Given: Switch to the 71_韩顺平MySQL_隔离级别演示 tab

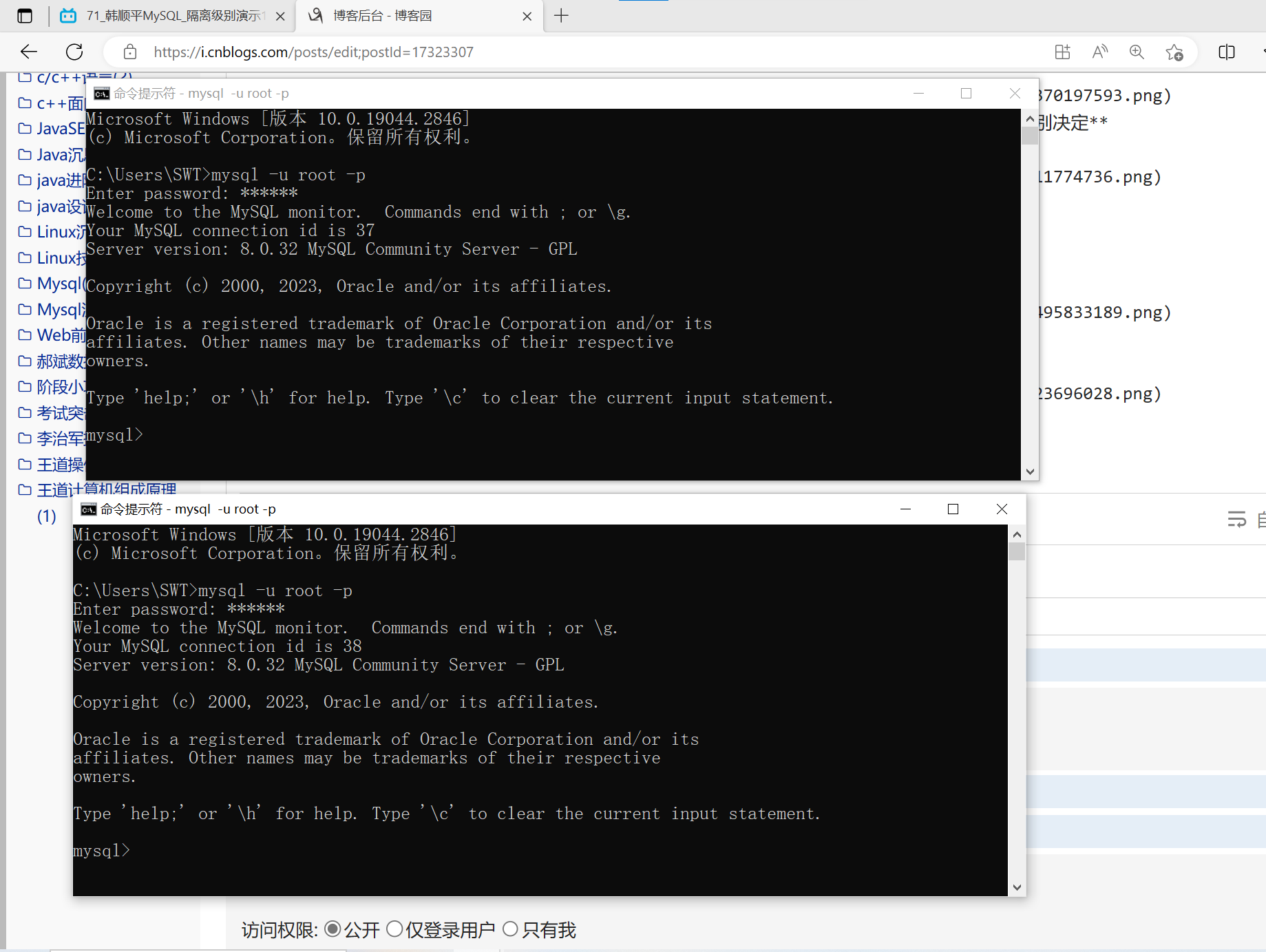Looking at the screenshot, I should (173, 16).
